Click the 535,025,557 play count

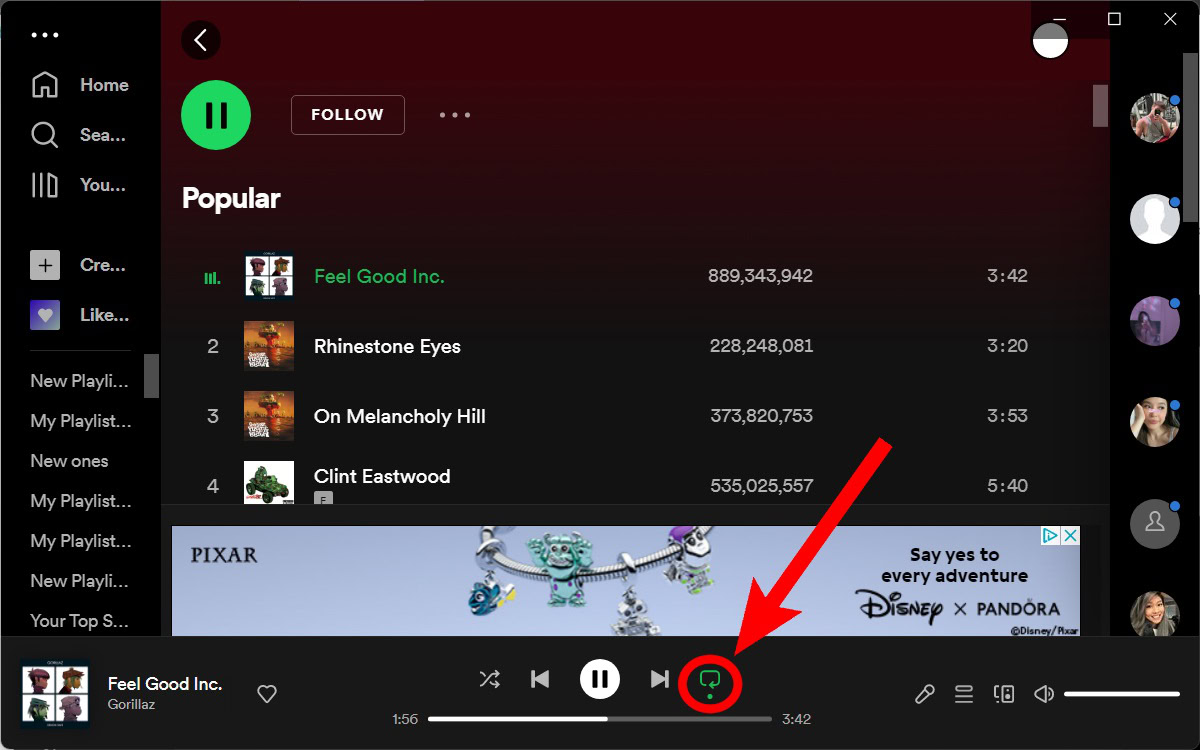(x=761, y=486)
